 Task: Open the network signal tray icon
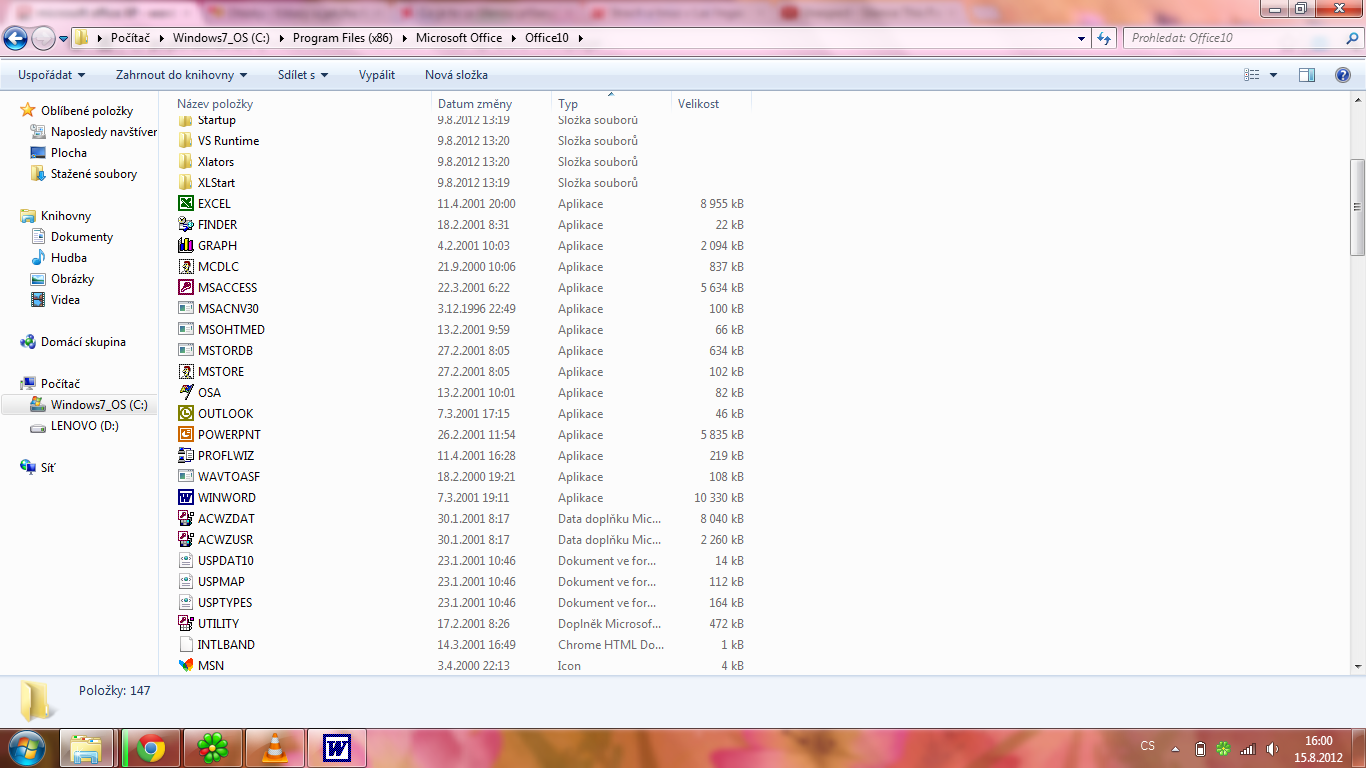tap(1247, 748)
